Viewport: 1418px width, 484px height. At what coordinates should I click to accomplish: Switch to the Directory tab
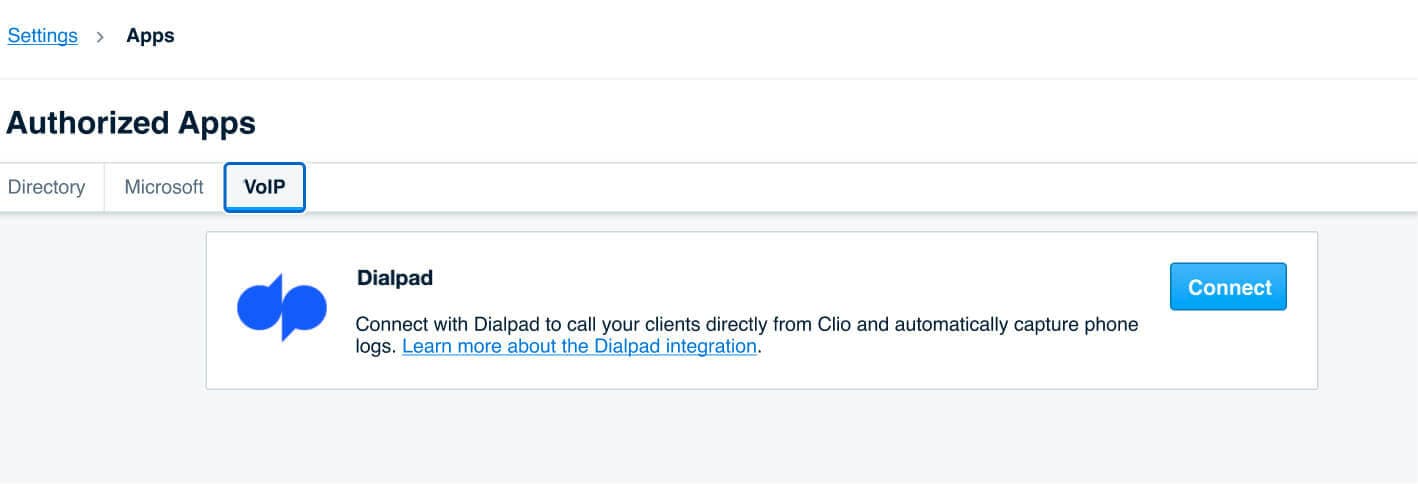pos(46,187)
